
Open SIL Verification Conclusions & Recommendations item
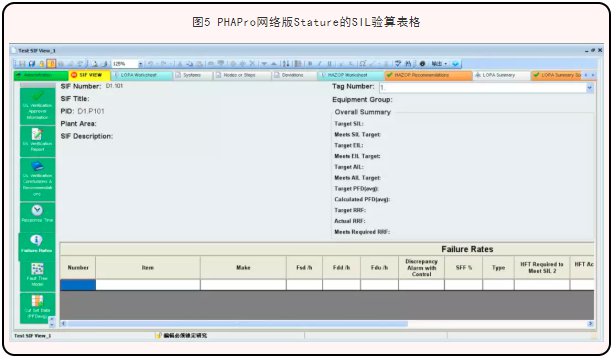coord(37,180)
